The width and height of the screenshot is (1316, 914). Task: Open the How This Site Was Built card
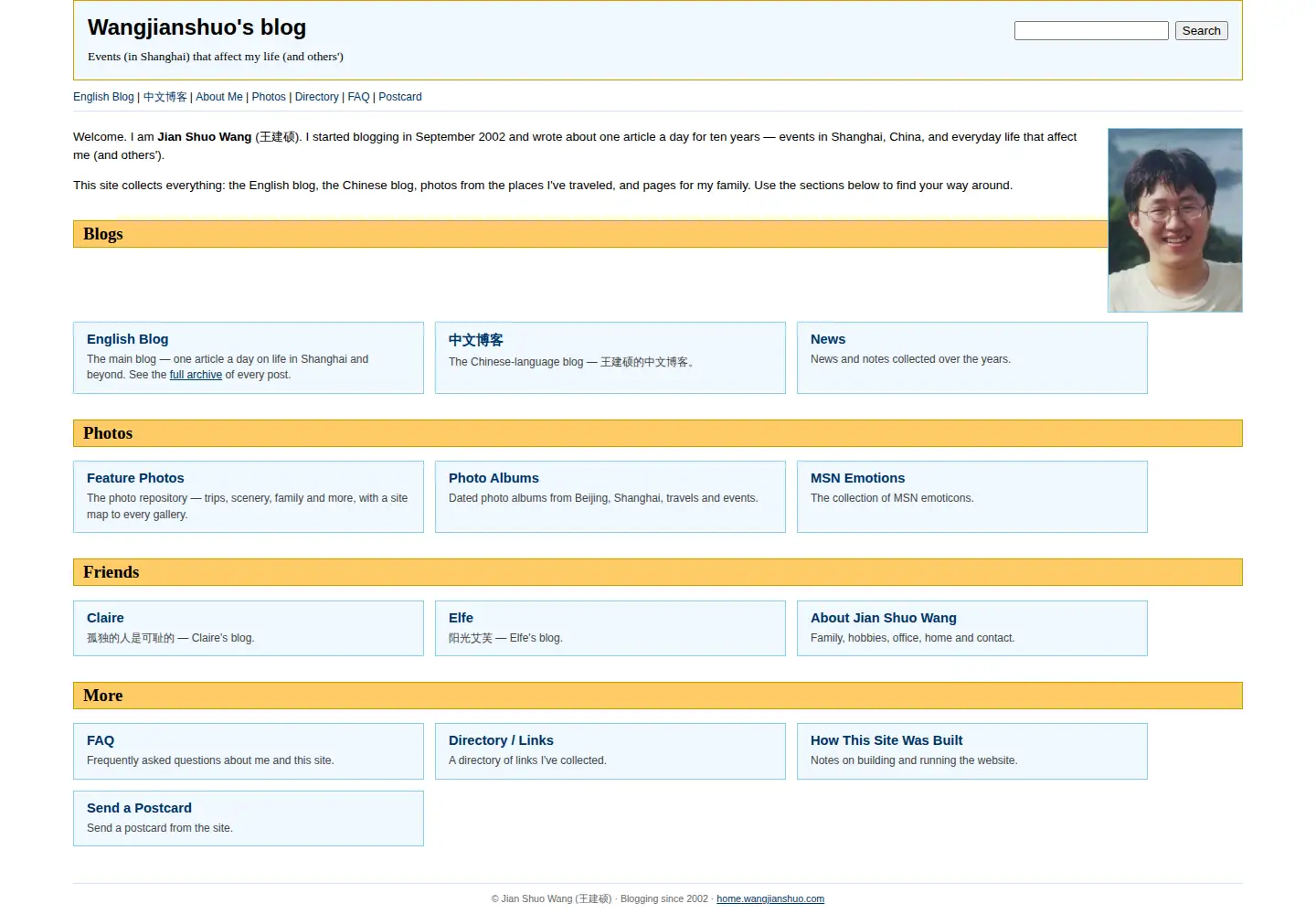point(972,751)
